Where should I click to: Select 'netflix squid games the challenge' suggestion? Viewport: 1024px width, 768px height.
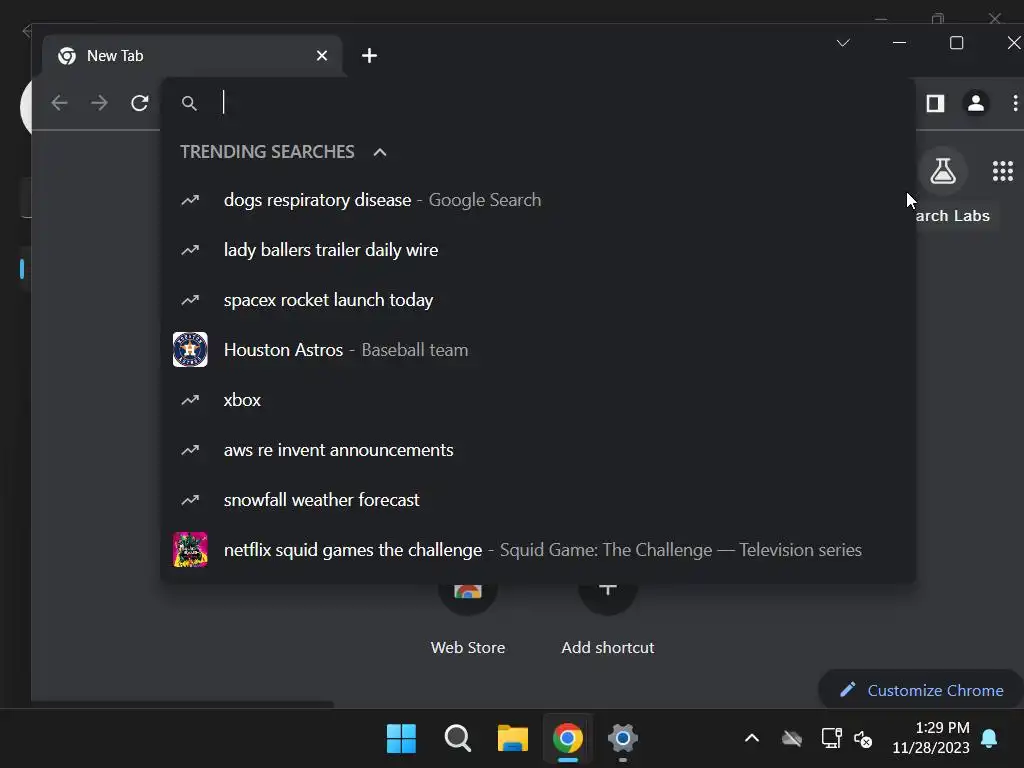tap(537, 550)
